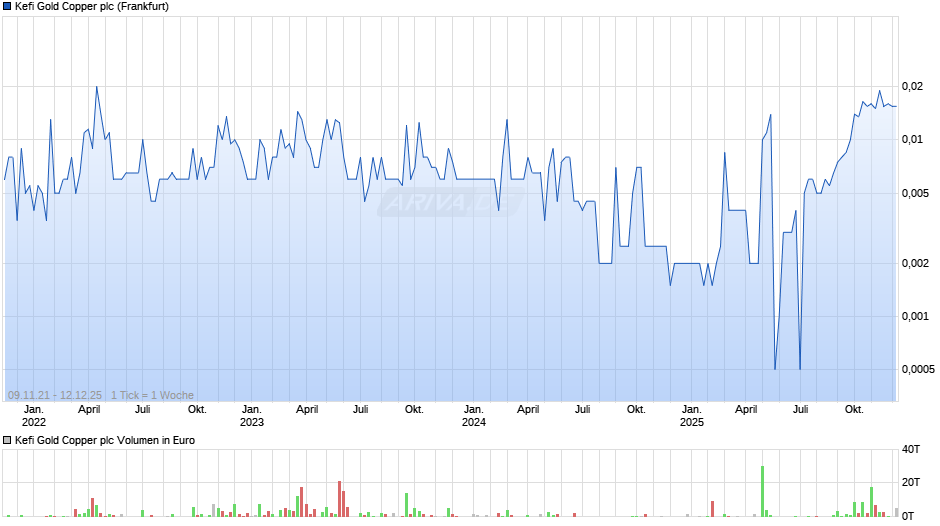Click the 0,01 price axis label

pos(912,139)
